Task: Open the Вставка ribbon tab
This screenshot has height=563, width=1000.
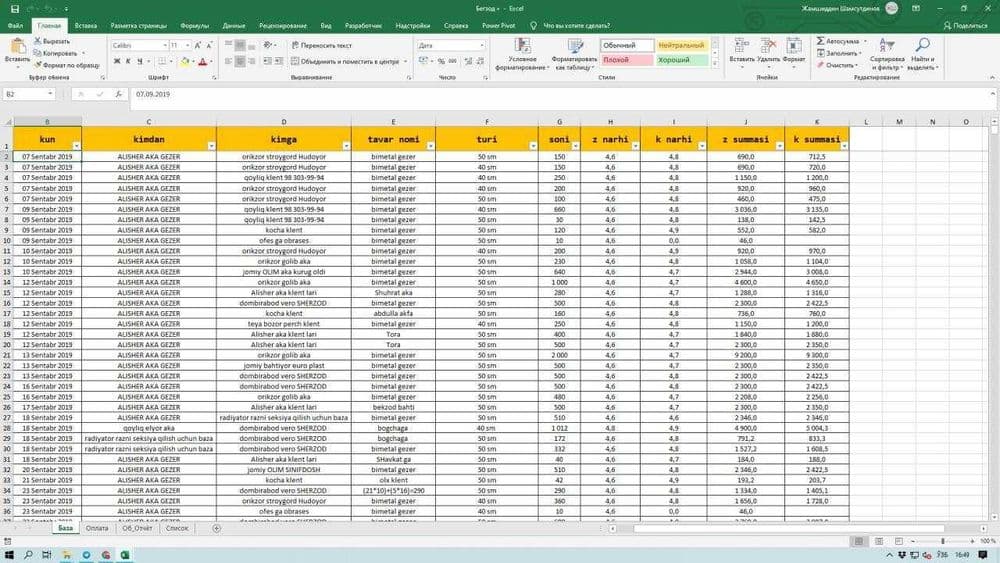Action: point(85,26)
